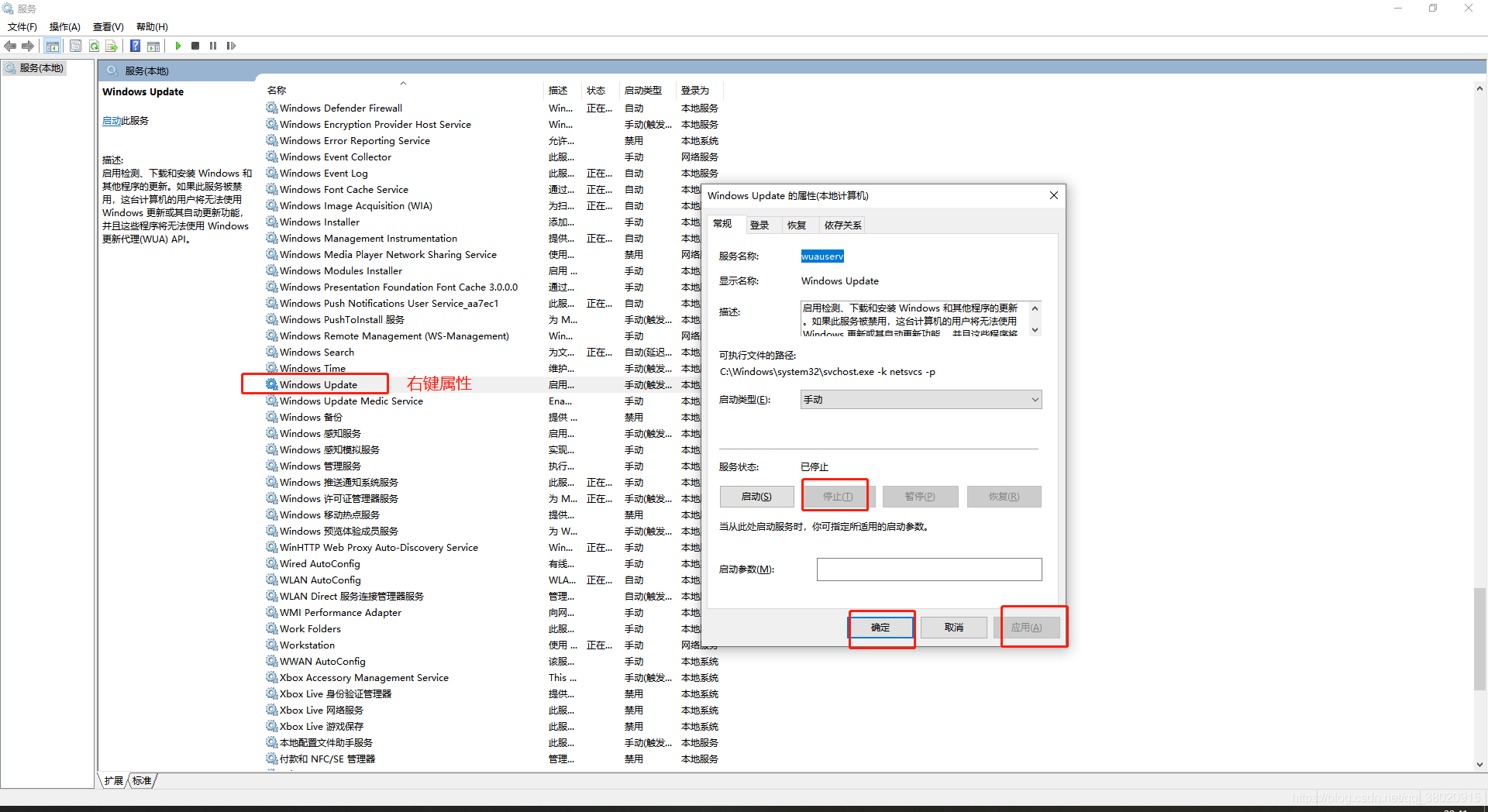Click the services list scroll-up arrow

tap(1479, 89)
